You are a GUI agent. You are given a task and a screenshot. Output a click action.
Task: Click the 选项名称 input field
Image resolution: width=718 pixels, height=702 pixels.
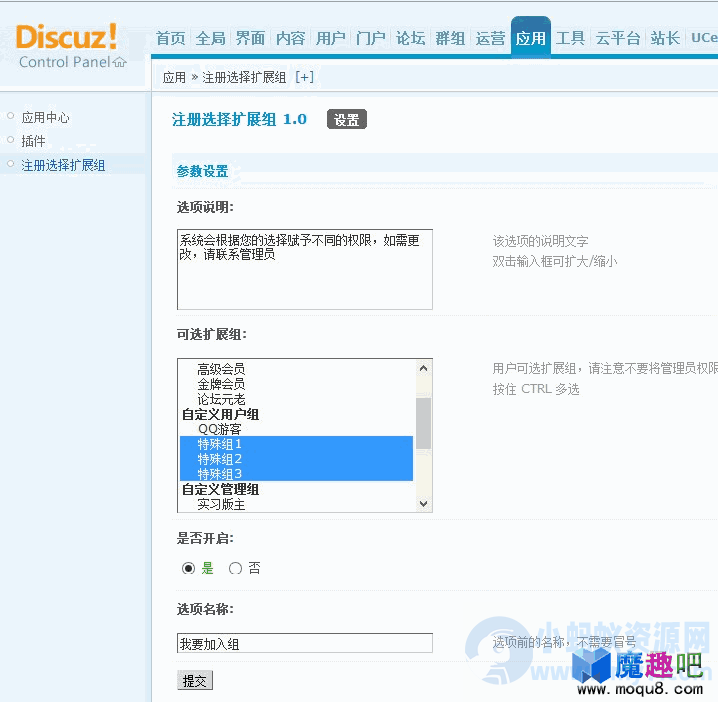pyautogui.click(x=305, y=643)
